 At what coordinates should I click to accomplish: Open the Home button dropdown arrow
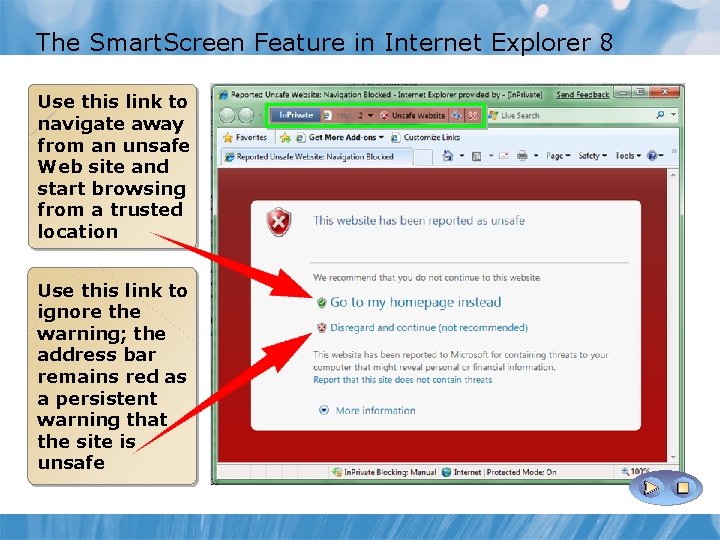[x=461, y=156]
